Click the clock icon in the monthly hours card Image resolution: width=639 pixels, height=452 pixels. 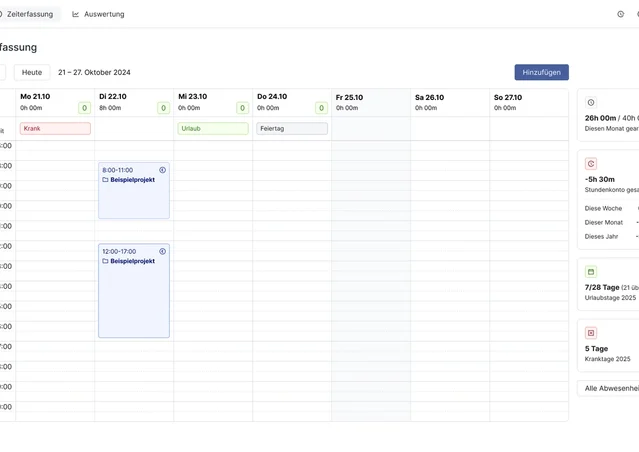pyautogui.click(x=591, y=103)
